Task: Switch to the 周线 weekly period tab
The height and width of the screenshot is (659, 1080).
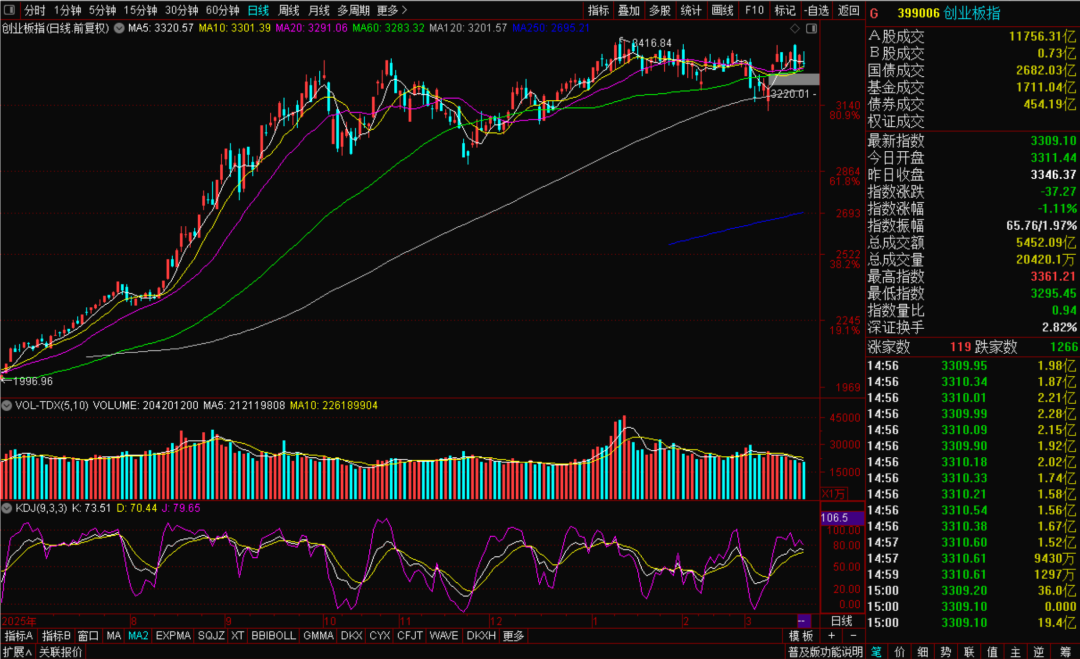Action: [288, 10]
